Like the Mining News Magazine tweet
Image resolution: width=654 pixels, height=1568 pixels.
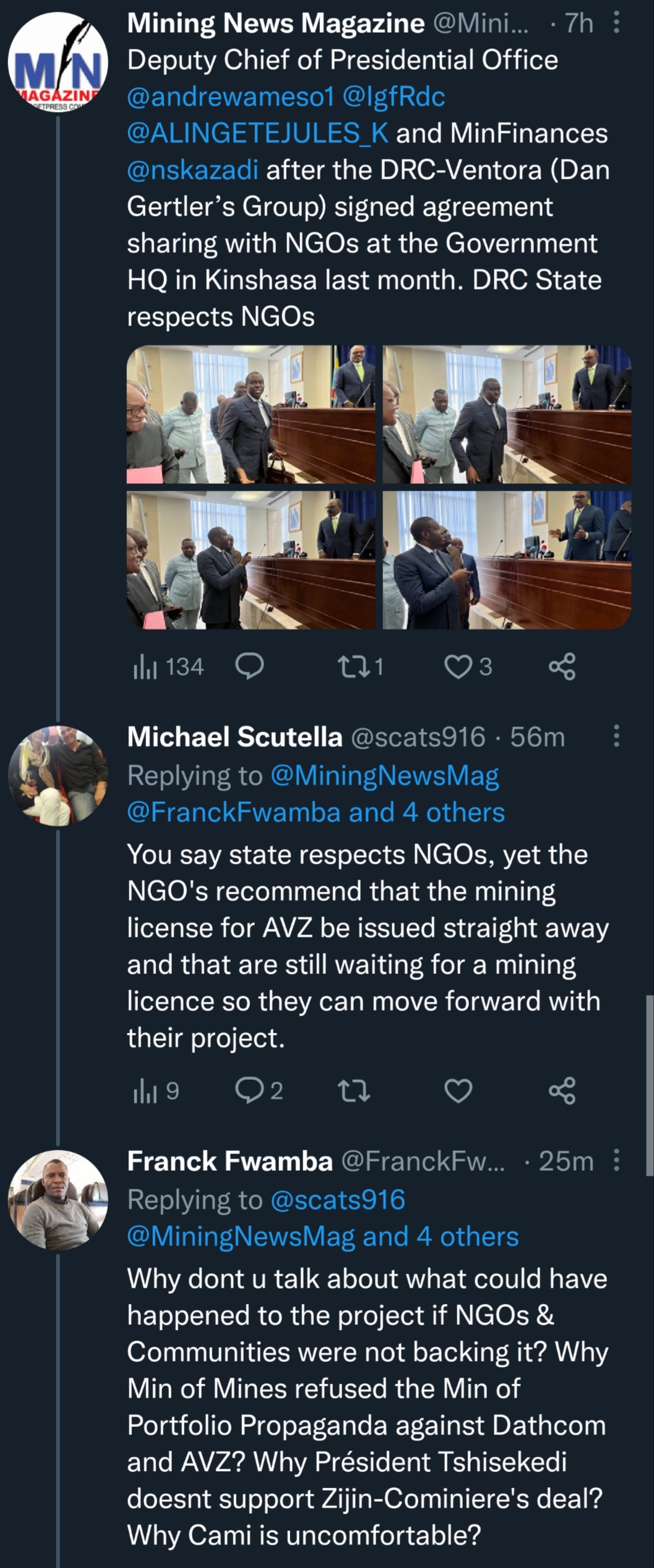tap(459, 666)
